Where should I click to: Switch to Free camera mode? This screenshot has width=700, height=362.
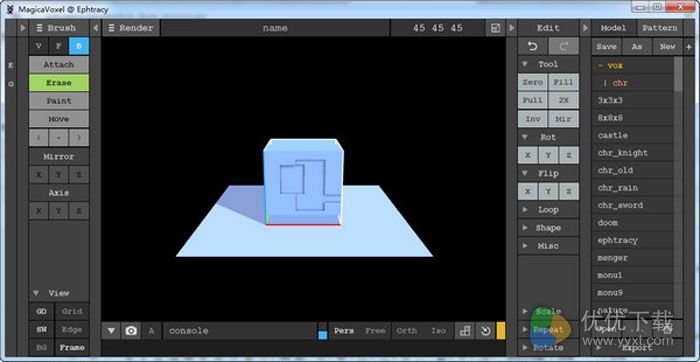click(375, 331)
